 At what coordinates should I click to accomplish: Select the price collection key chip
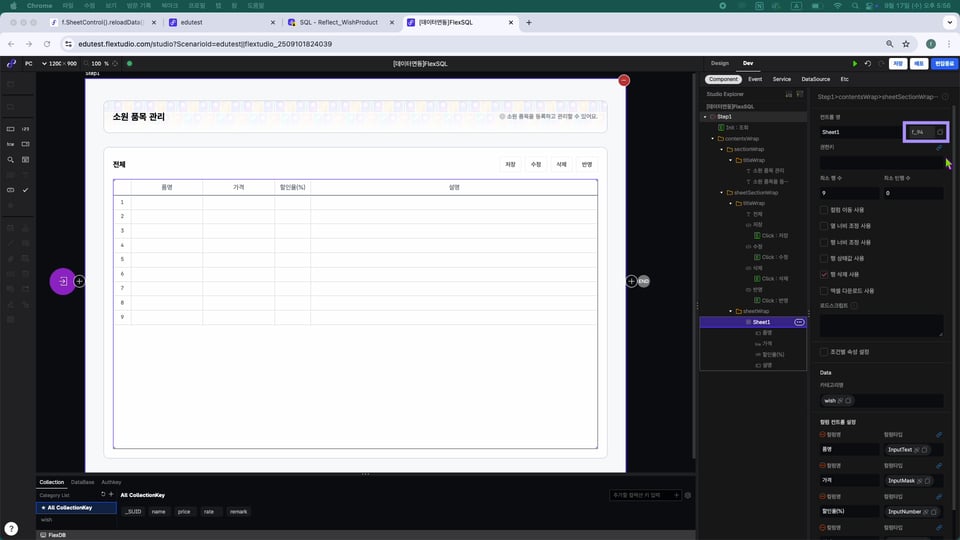coord(184,512)
